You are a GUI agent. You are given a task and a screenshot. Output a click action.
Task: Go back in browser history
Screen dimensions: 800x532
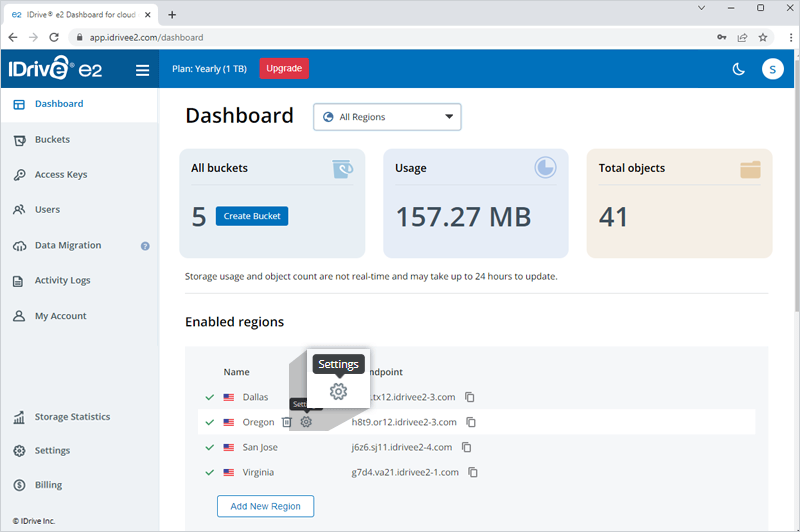[13, 37]
